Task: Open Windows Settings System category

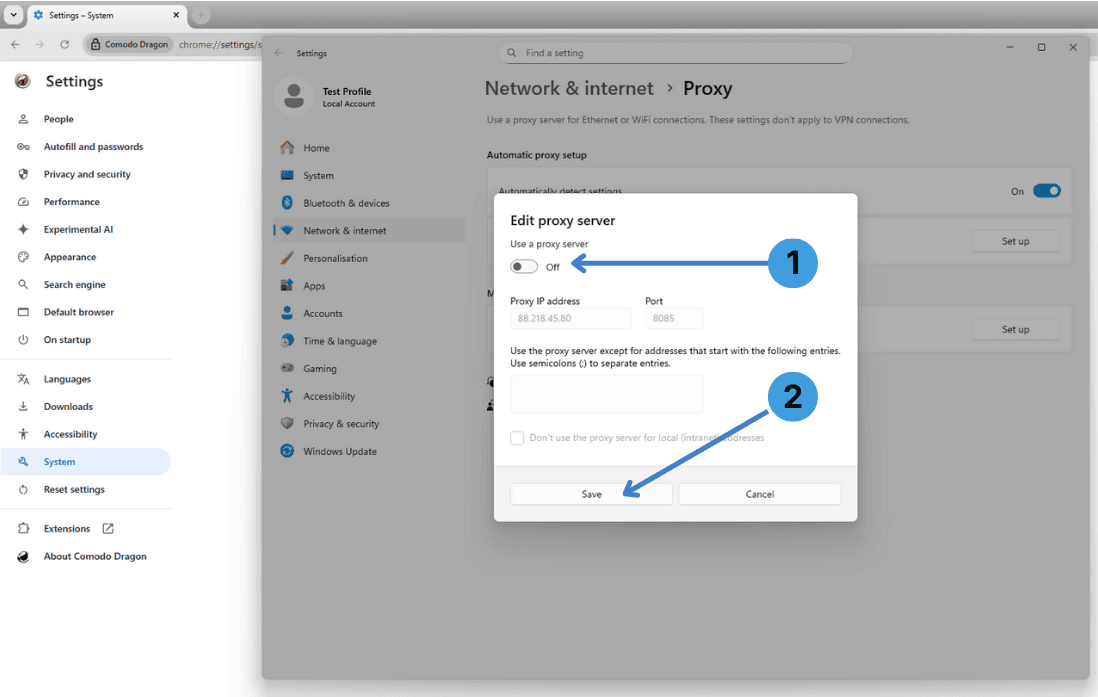Action: [x=369, y=175]
